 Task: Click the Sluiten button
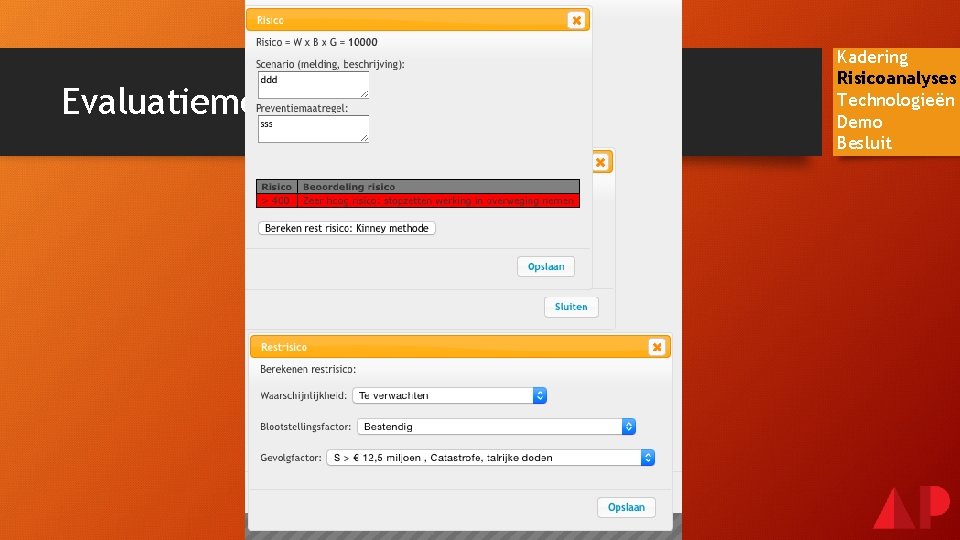tap(571, 307)
